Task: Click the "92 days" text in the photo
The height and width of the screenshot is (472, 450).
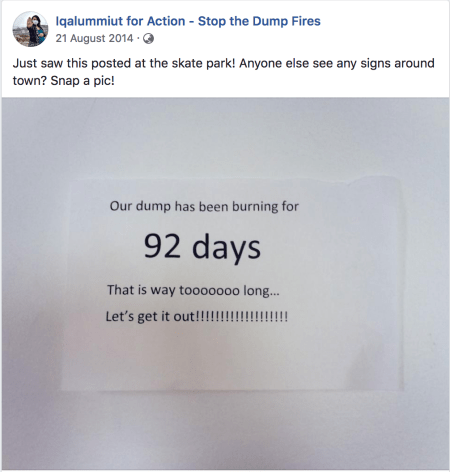Action: coord(202,247)
